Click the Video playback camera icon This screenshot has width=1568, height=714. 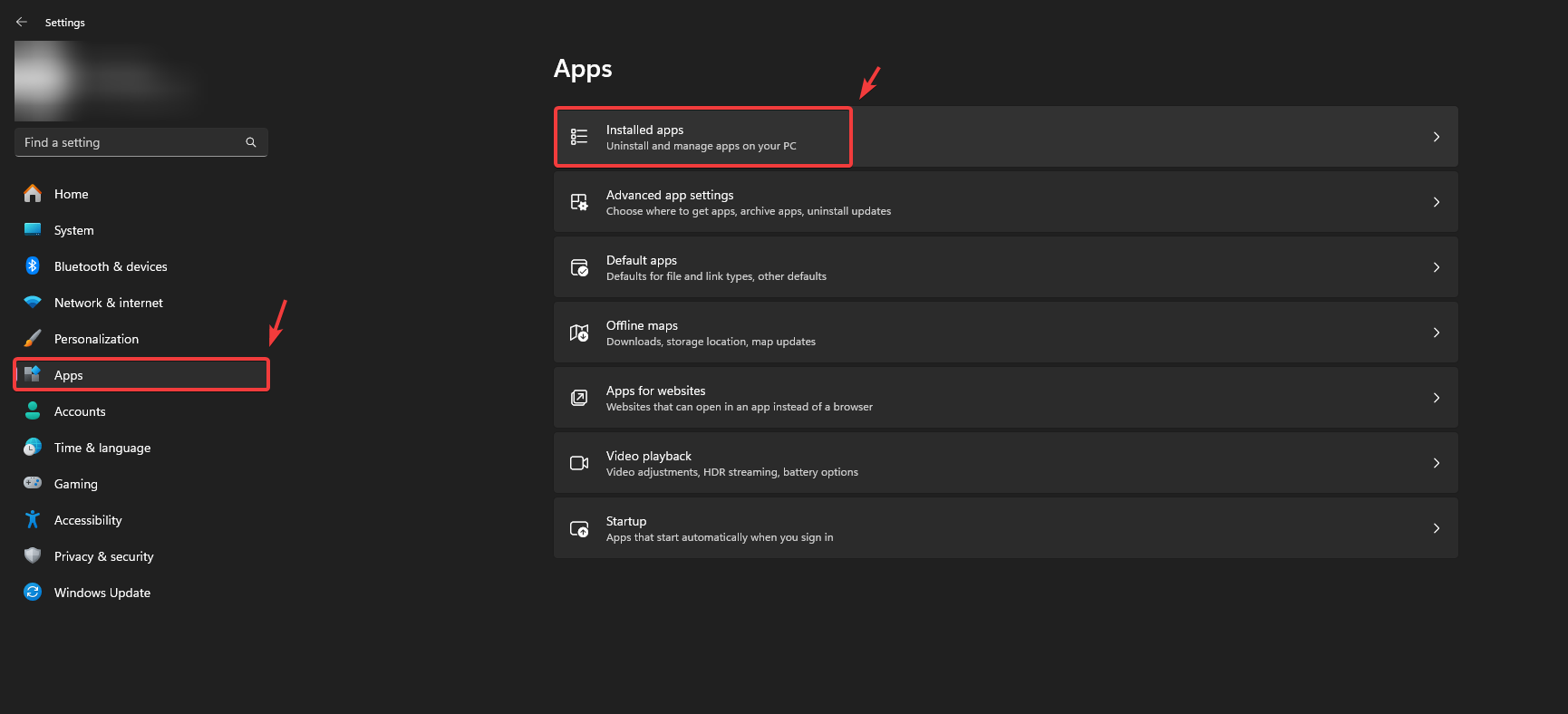tap(579, 463)
